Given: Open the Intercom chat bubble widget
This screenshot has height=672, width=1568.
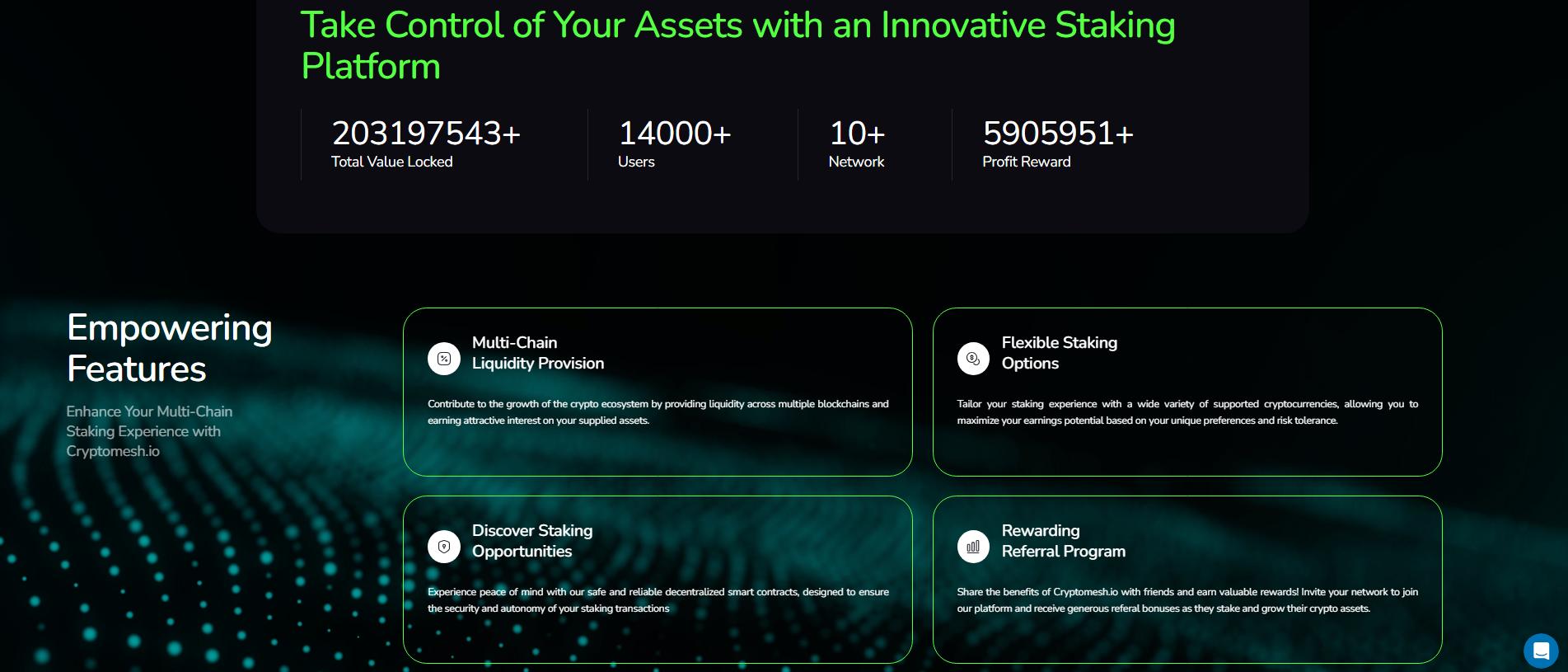Looking at the screenshot, I should (1540, 651).
